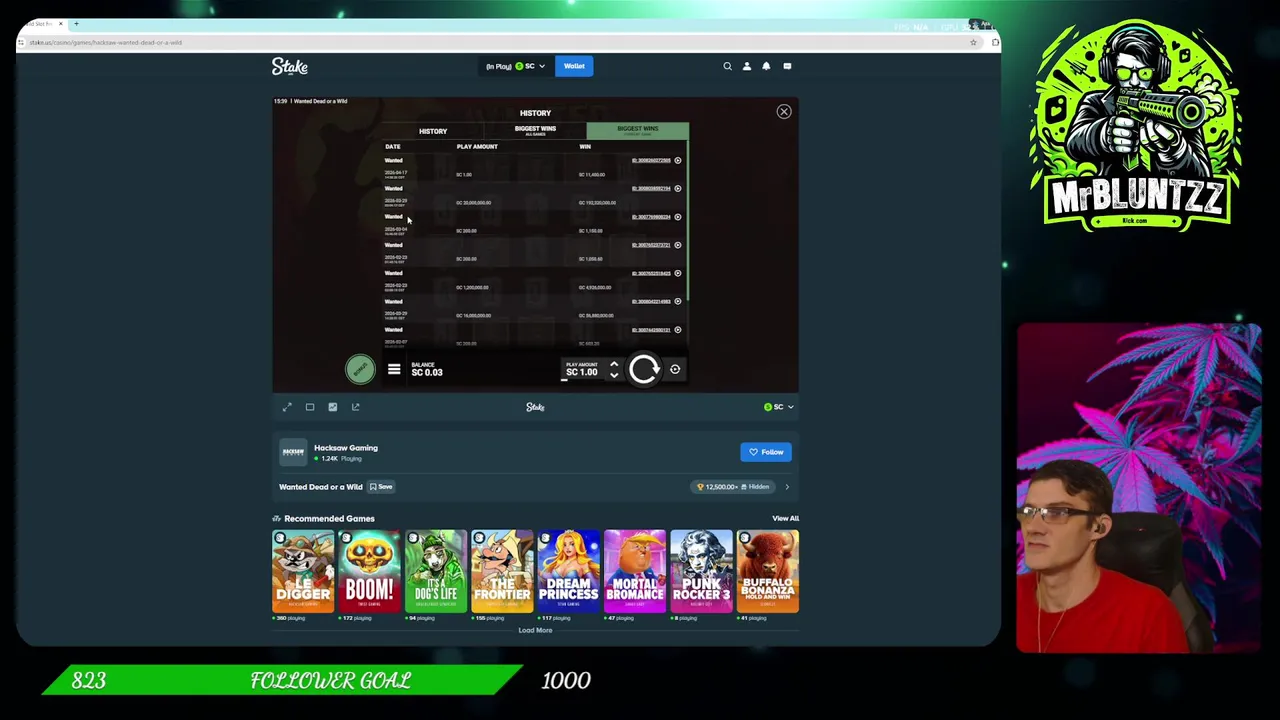1280x720 pixels.
Task: Open the 12,500.00× Hidden big win badge
Action: [x=735, y=487]
